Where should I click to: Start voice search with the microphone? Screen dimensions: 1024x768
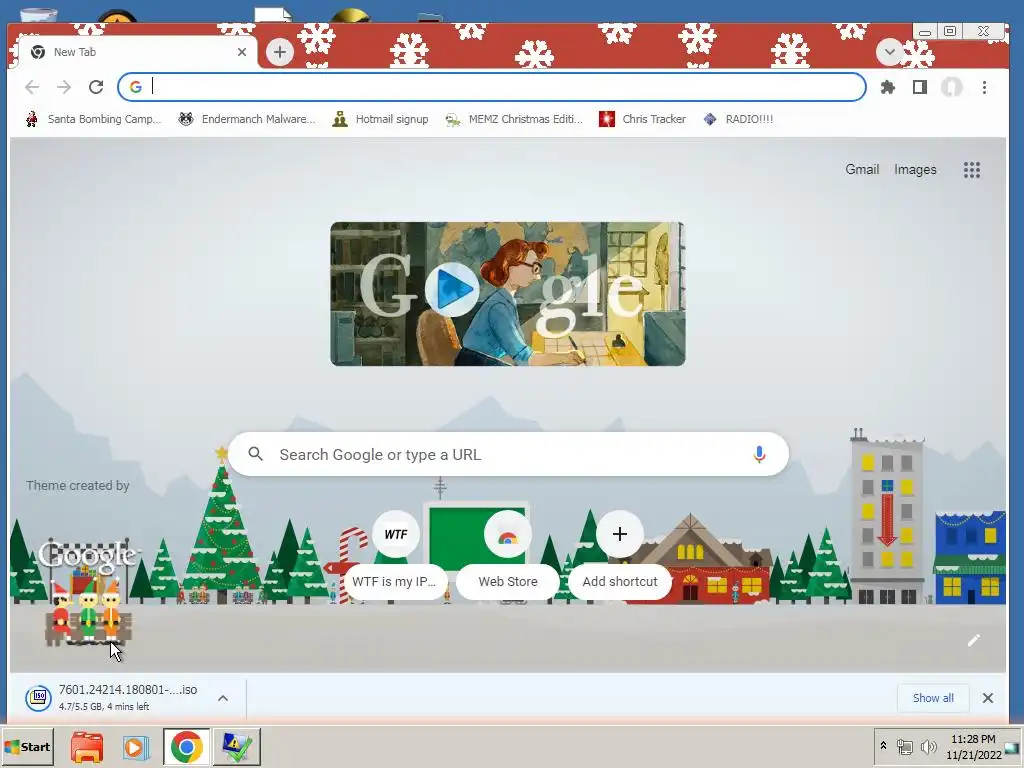click(759, 454)
